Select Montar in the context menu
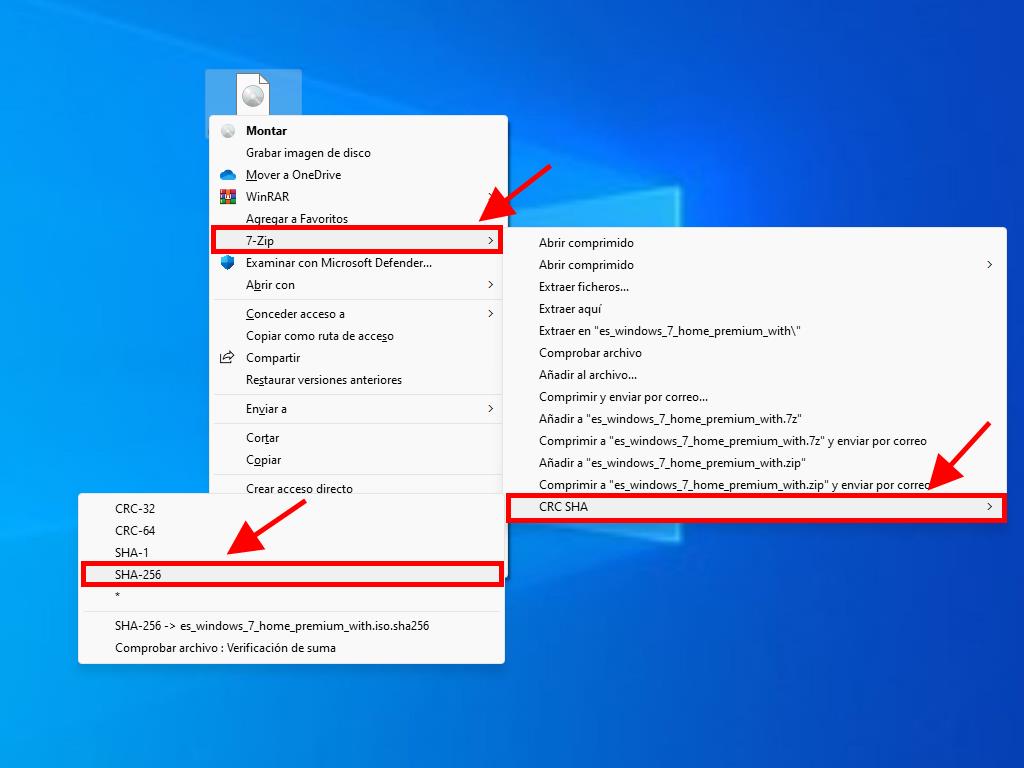The image size is (1024, 768). pyautogui.click(x=358, y=131)
